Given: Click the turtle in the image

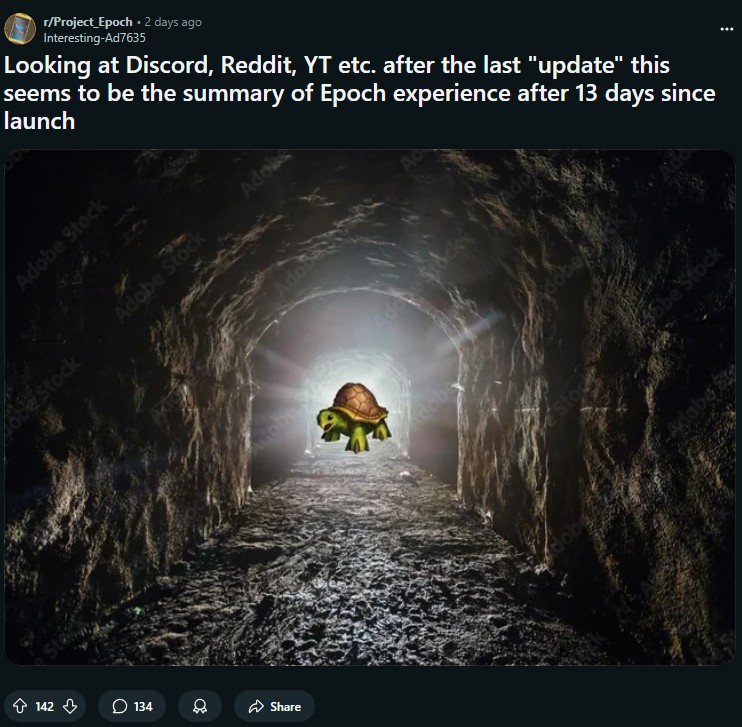Looking at the screenshot, I should point(353,417).
